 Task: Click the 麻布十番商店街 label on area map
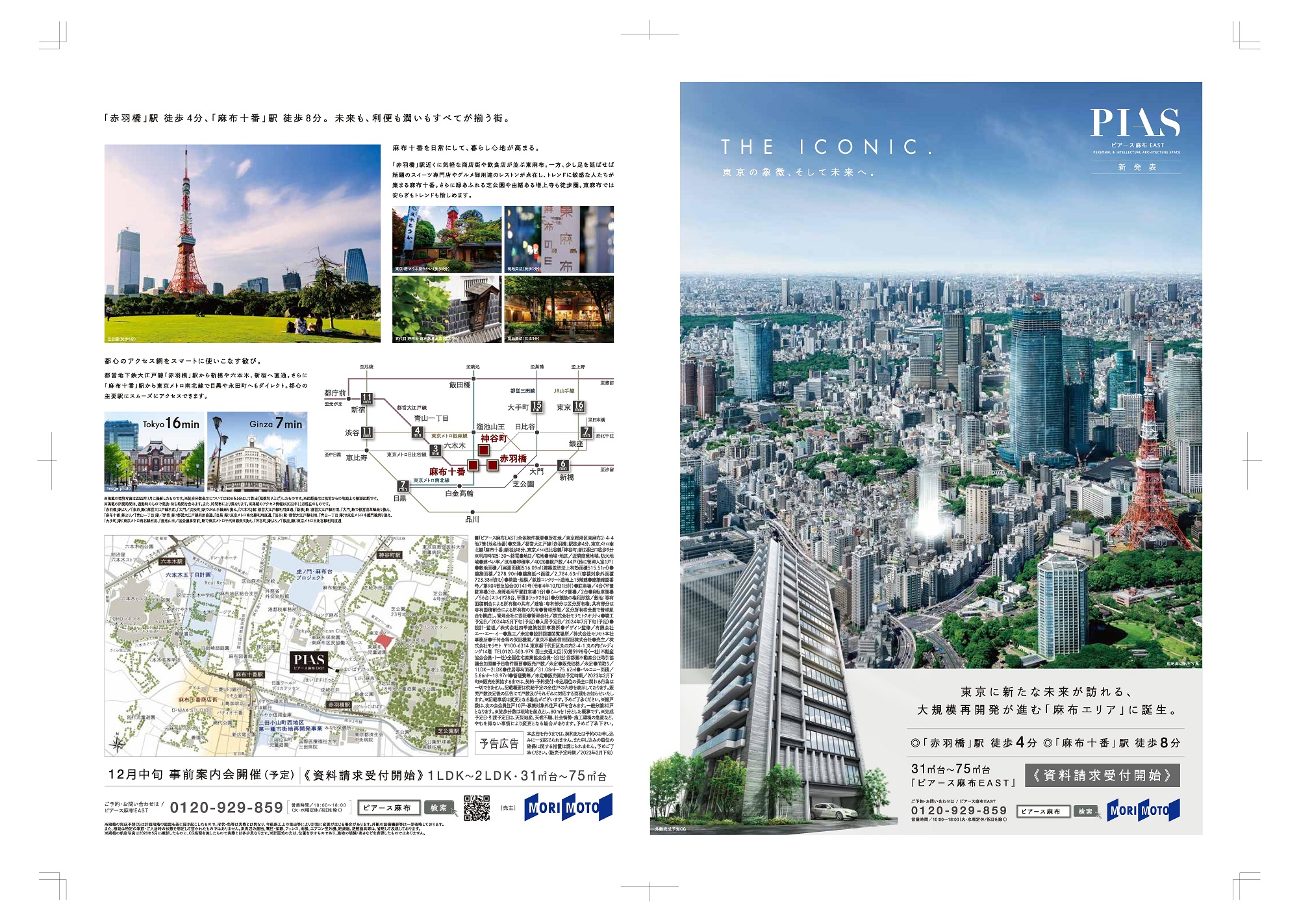[x=198, y=701]
